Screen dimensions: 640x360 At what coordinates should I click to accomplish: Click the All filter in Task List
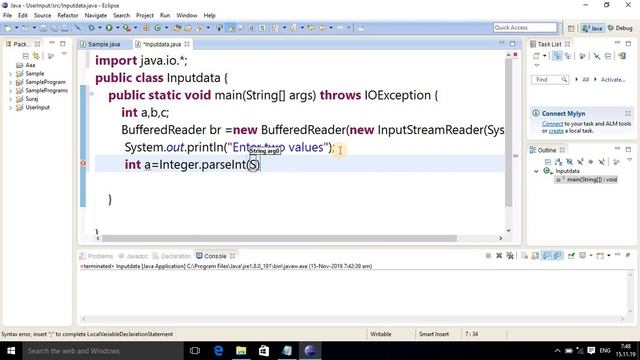click(x=585, y=80)
